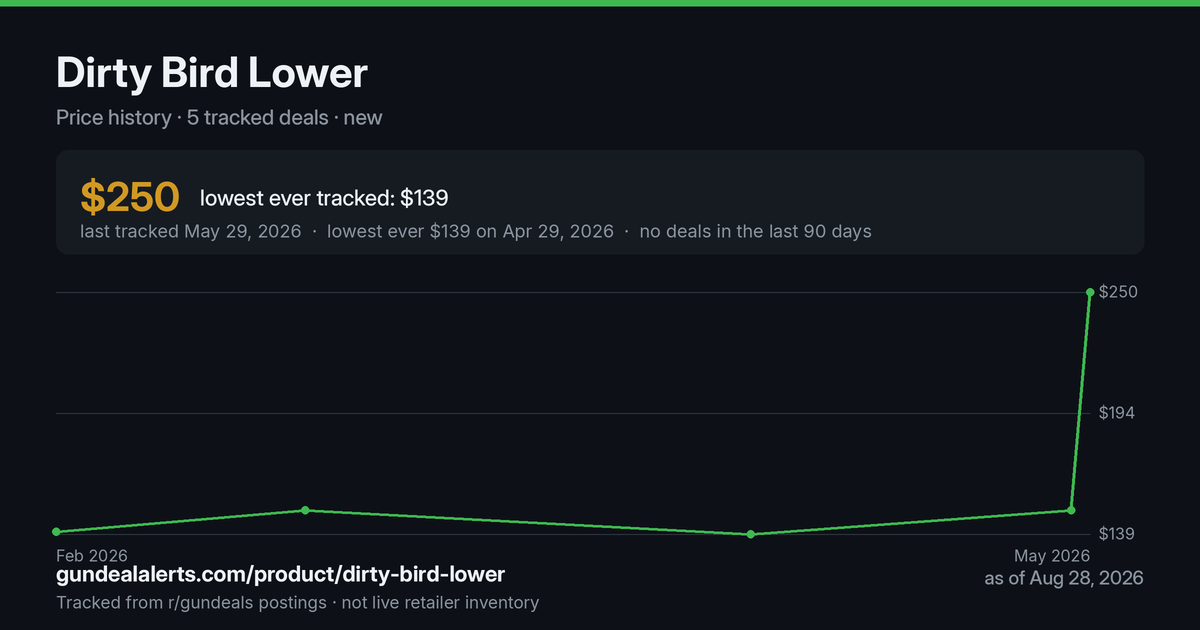Click the Feb 2026 axis label
Image resolution: width=1200 pixels, height=630 pixels.
pos(92,556)
